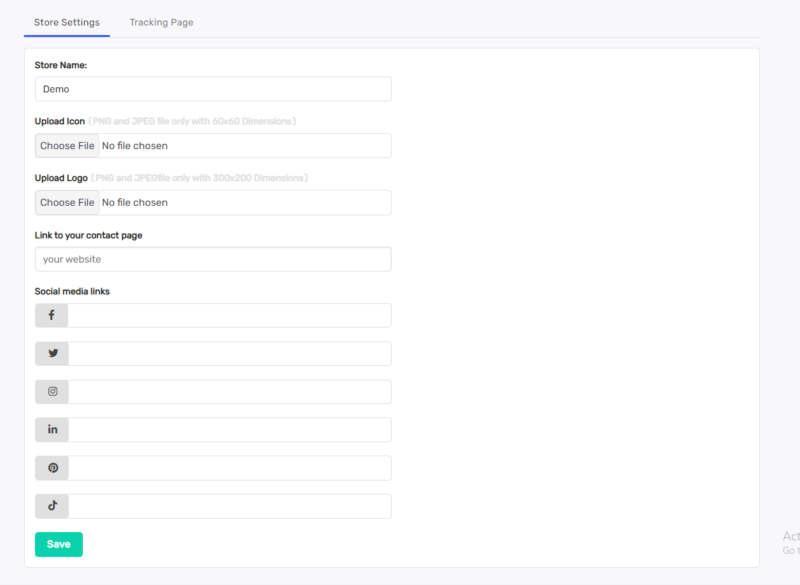Save the store settings
The width and height of the screenshot is (800, 585).
pos(59,544)
